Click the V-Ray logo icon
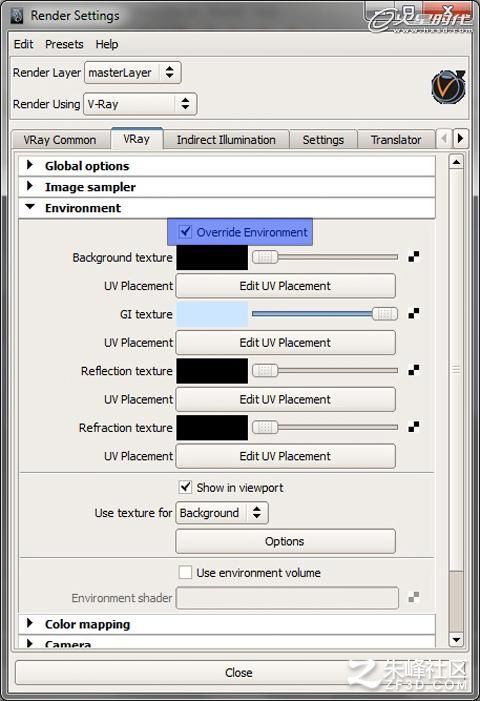Screen dimensions: 480x701 pyautogui.click(x=448, y=86)
